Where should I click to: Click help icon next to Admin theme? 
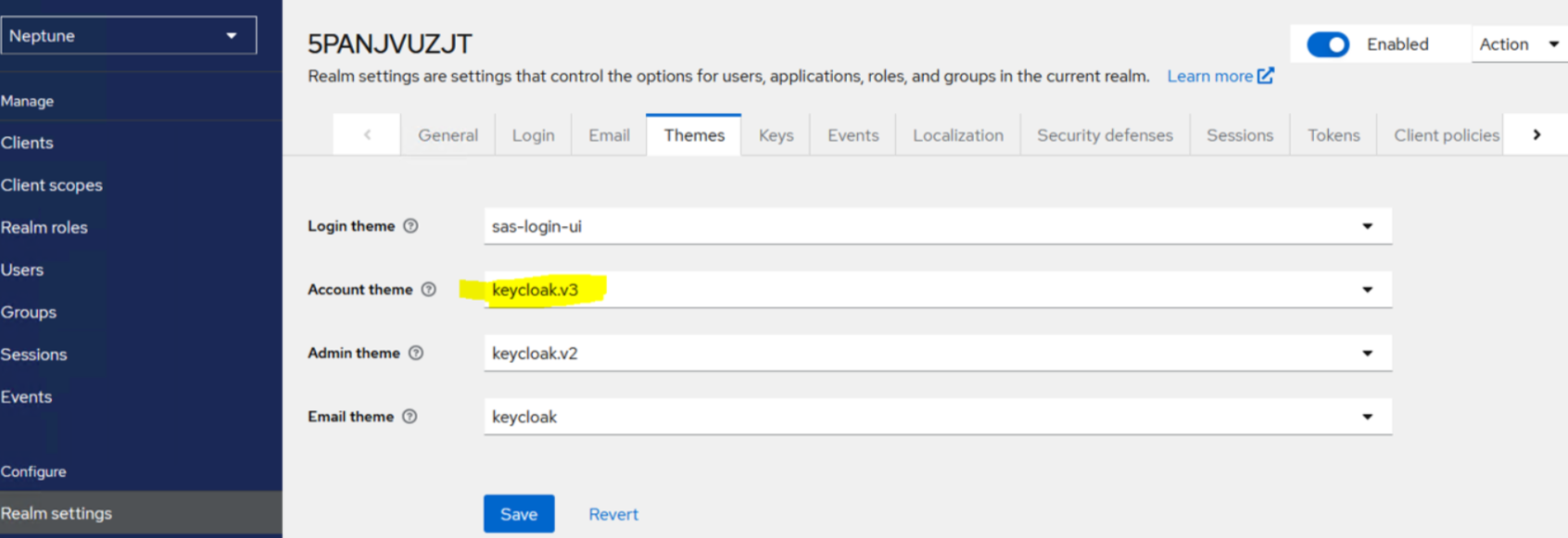(x=416, y=353)
